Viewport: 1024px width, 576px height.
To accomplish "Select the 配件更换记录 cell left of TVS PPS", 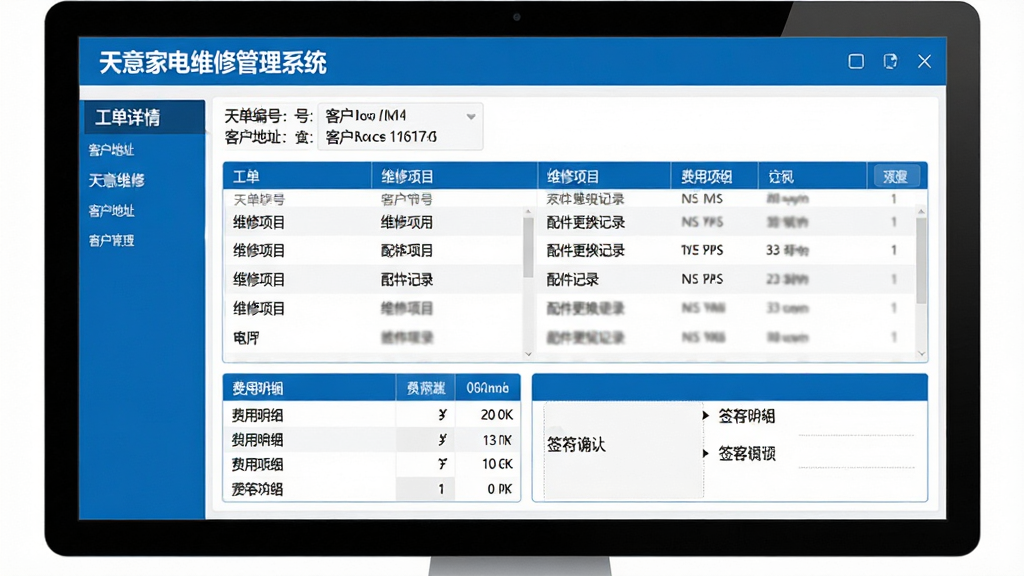I will coord(586,250).
